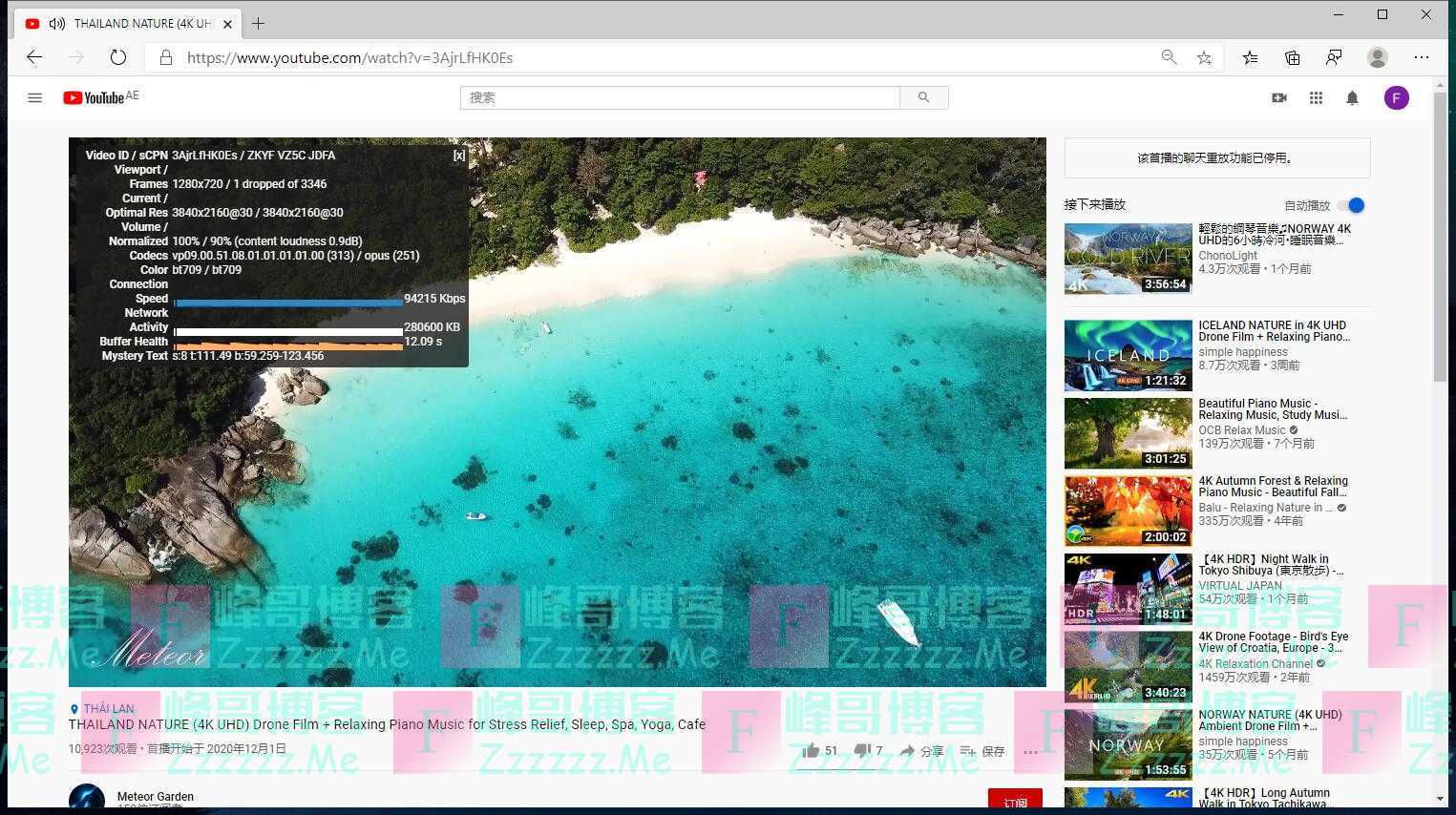The height and width of the screenshot is (815, 1456).
Task: Click inside the YouTube search field
Action: pos(680,97)
